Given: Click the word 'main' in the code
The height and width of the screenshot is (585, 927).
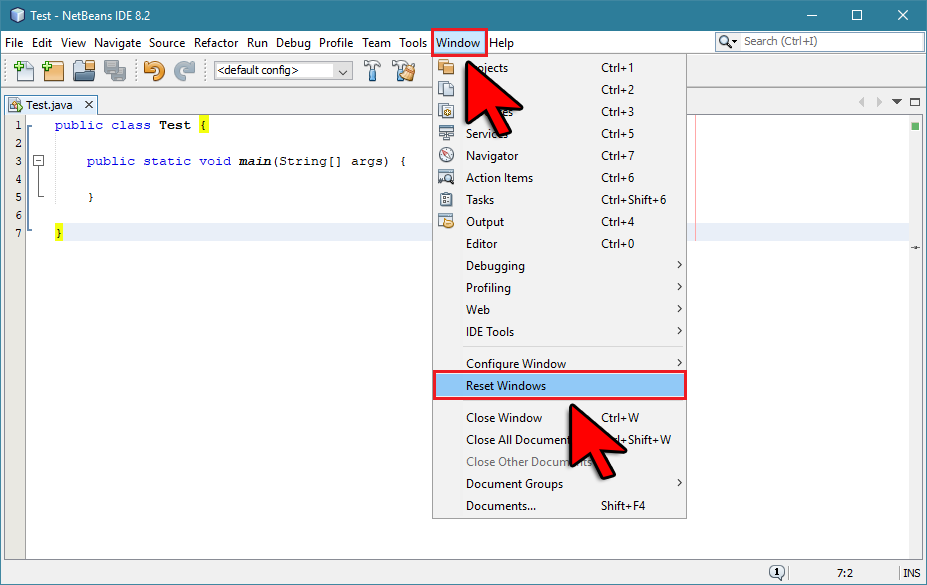Looking at the screenshot, I should coord(255,161).
